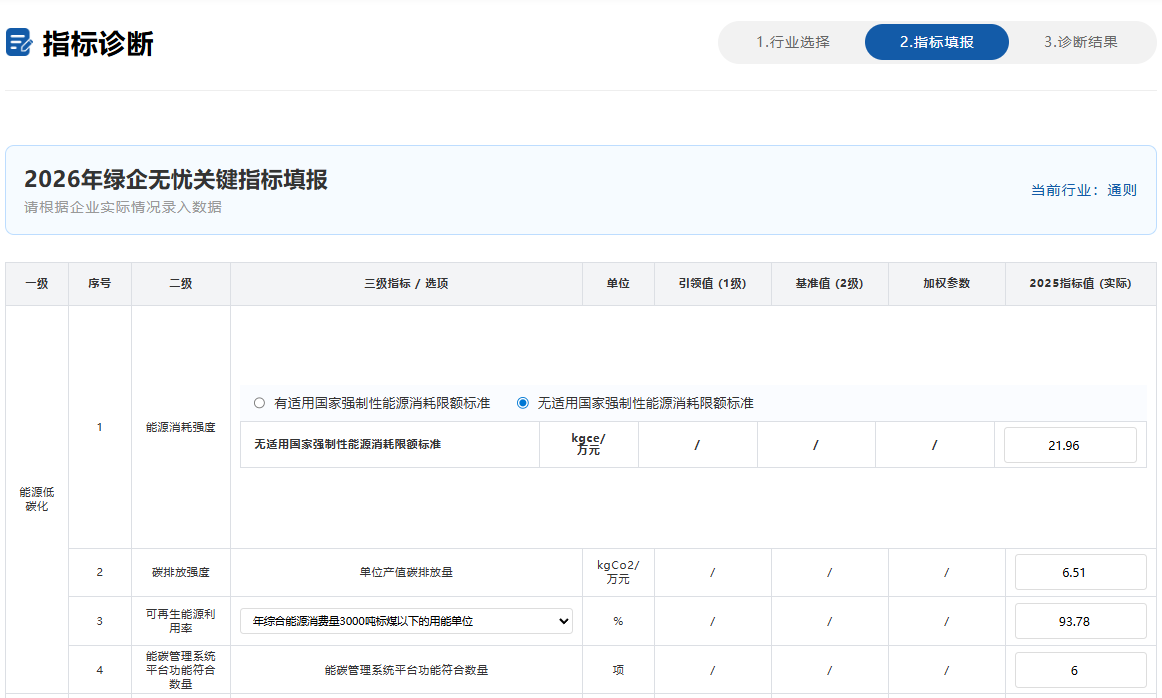This screenshot has height=698, width=1162.
Task: Click the 加权参数 column header
Action: point(946,284)
